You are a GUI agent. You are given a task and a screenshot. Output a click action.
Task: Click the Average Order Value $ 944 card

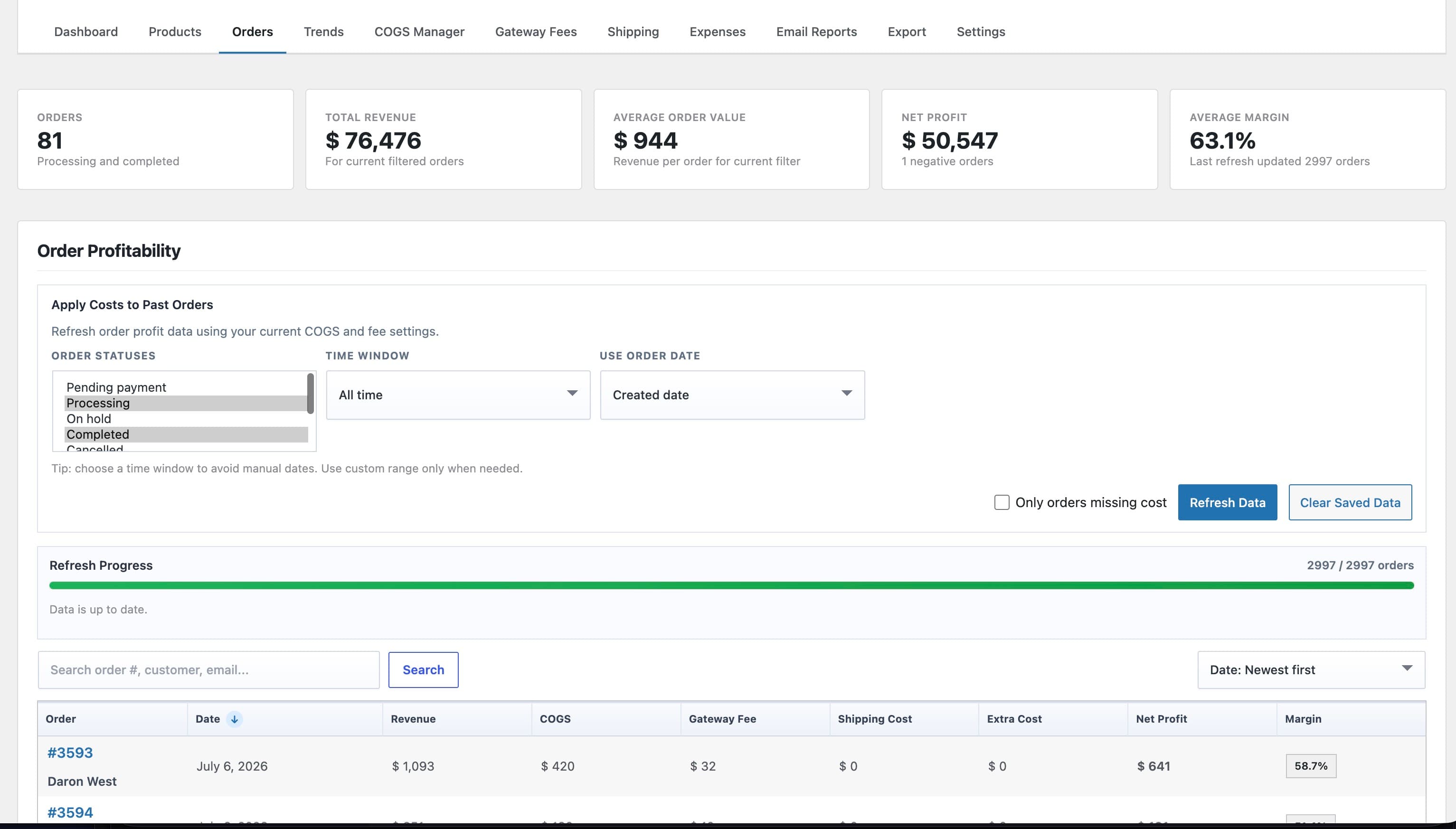[x=731, y=139]
